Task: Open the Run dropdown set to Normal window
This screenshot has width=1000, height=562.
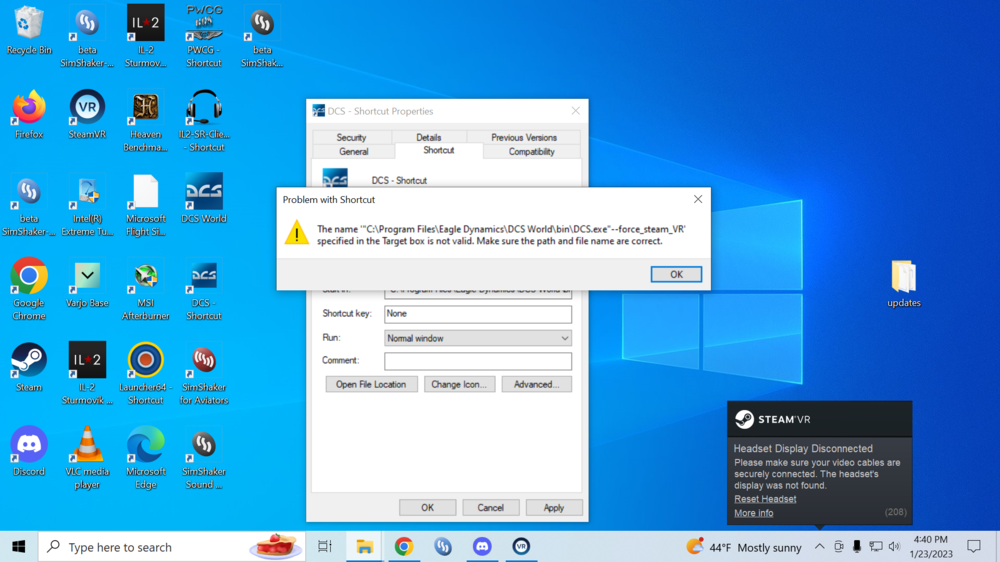Action: (478, 338)
